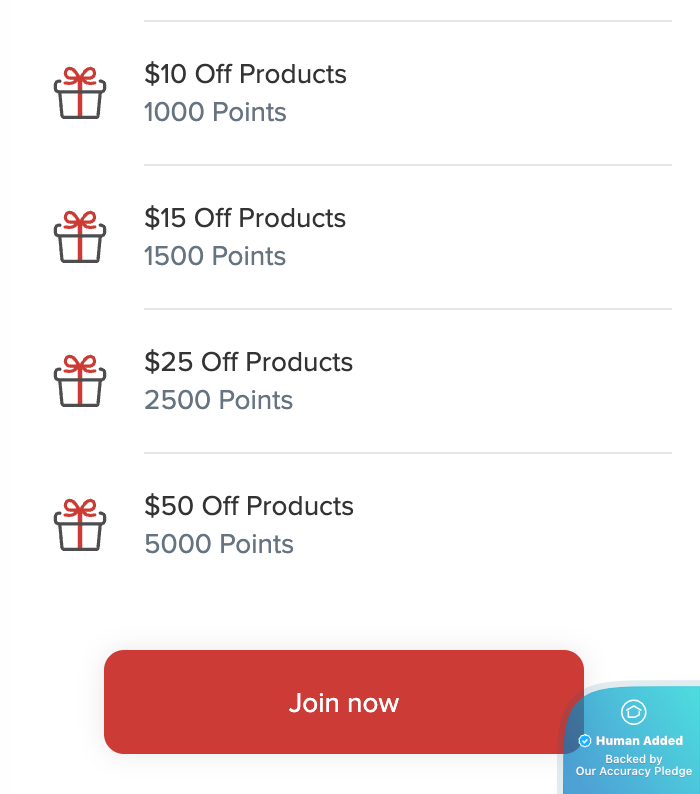Click the gift icon for $10 Off
This screenshot has width=700, height=794.
[x=79, y=93]
